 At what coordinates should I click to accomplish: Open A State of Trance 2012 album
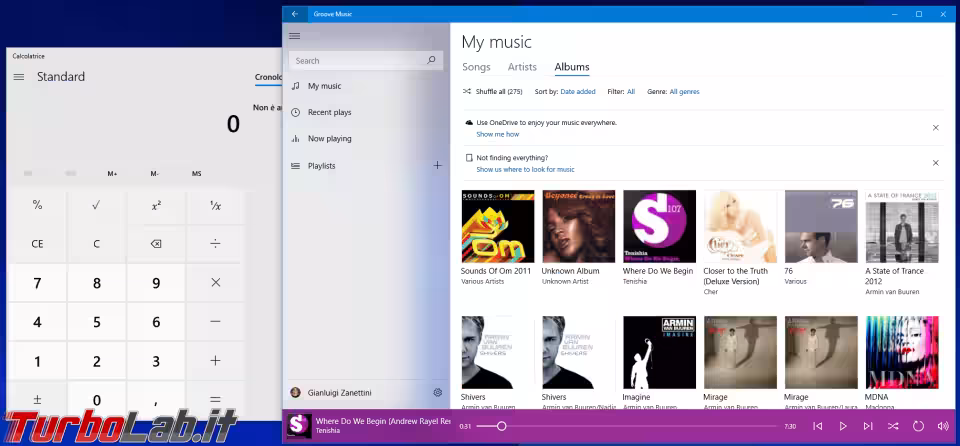(x=902, y=226)
